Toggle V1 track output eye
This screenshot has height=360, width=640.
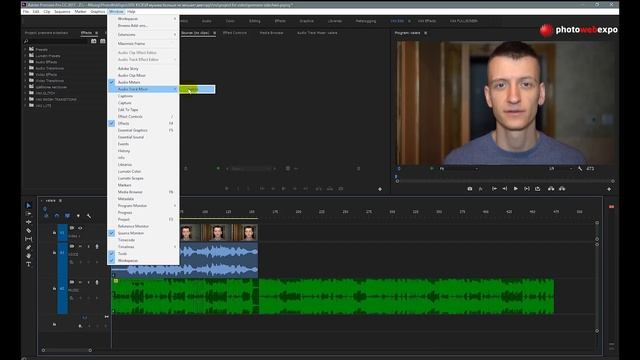(x=80, y=228)
